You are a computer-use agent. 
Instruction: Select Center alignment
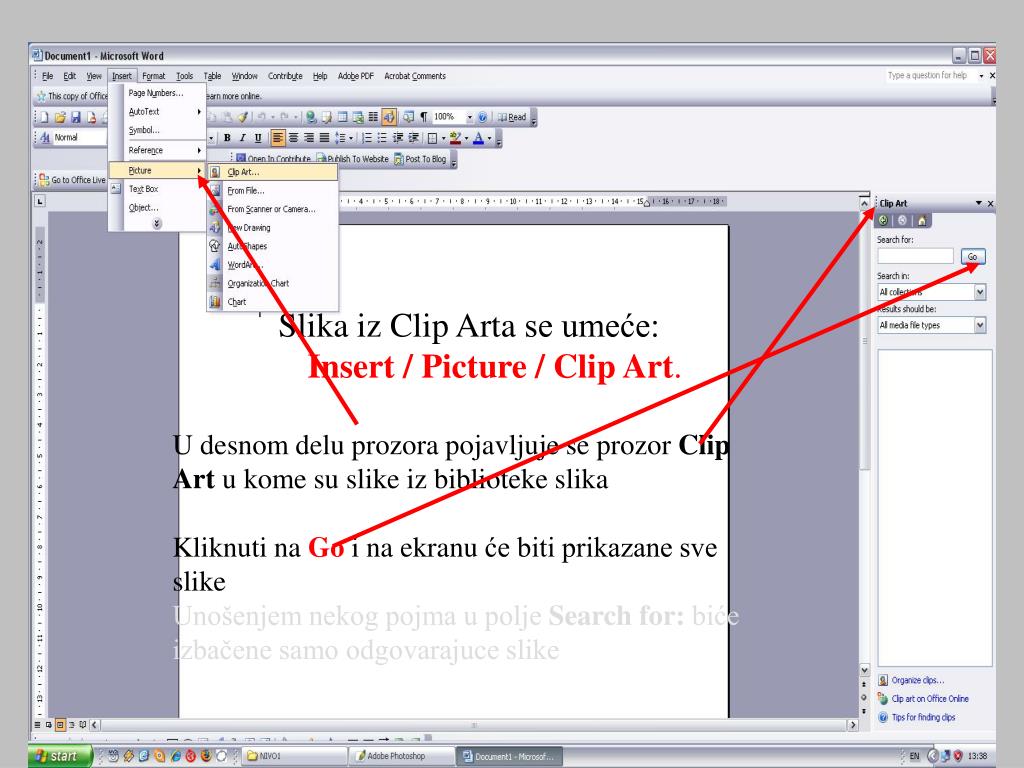293,138
